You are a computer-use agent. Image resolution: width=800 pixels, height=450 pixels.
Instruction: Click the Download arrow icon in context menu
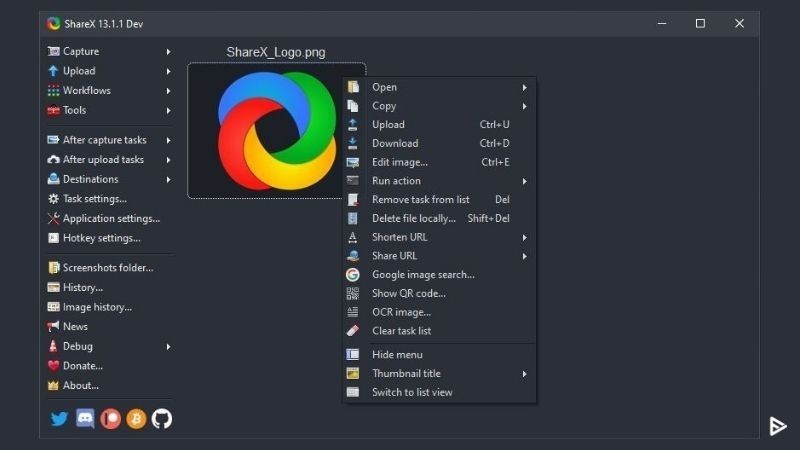point(353,143)
